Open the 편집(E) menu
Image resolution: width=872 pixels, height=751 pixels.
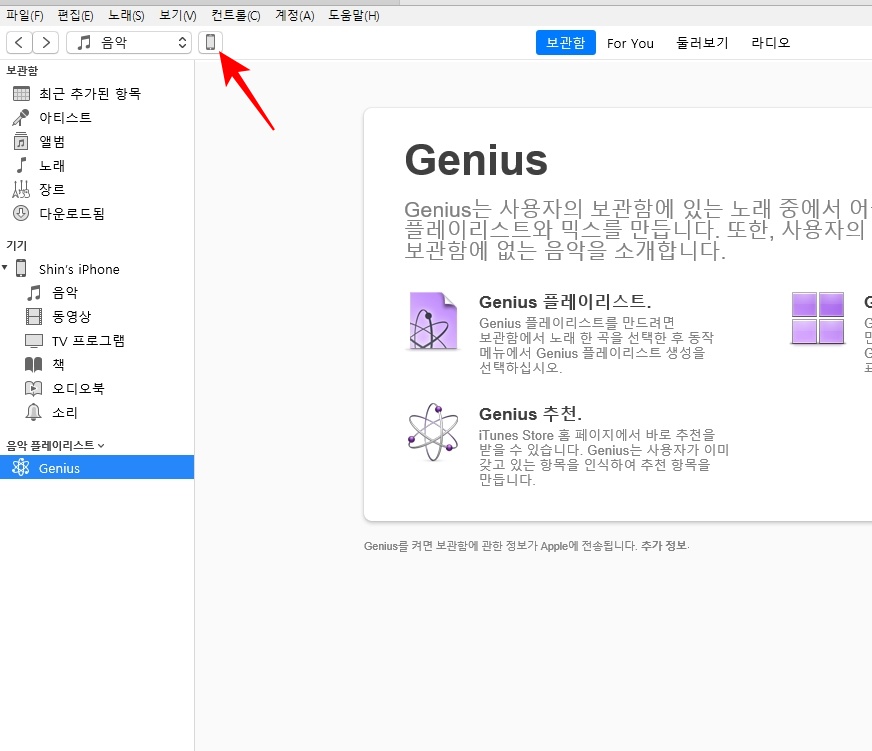tap(75, 15)
